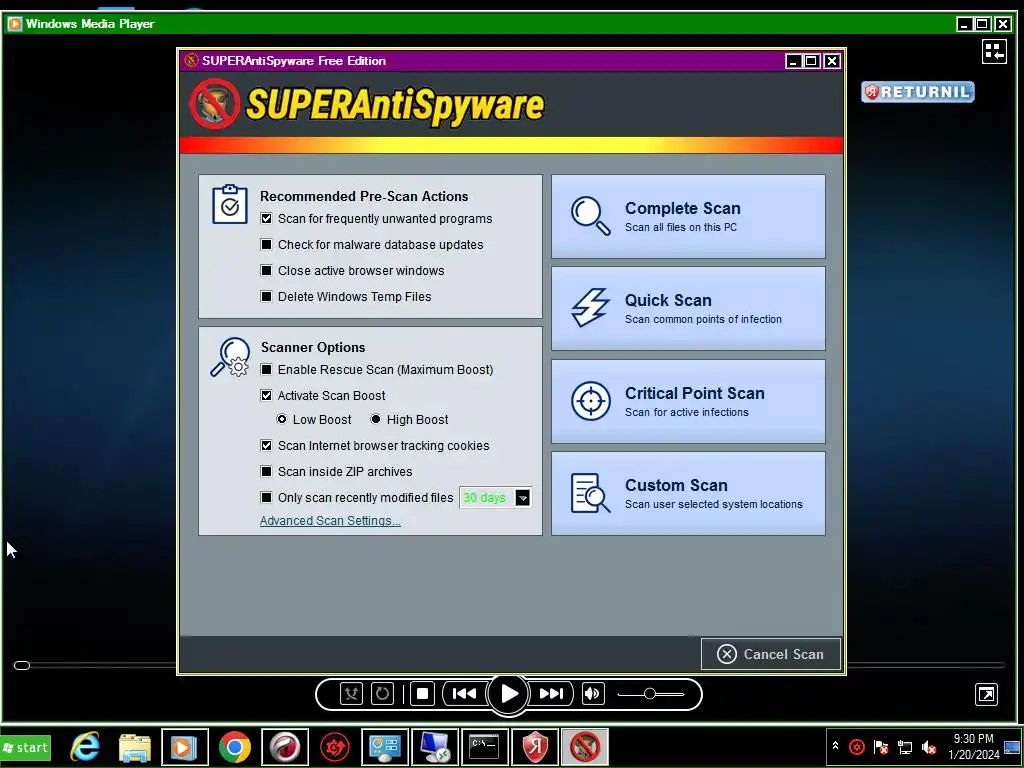Toggle Scan for frequently unwanted programs

tap(266, 218)
